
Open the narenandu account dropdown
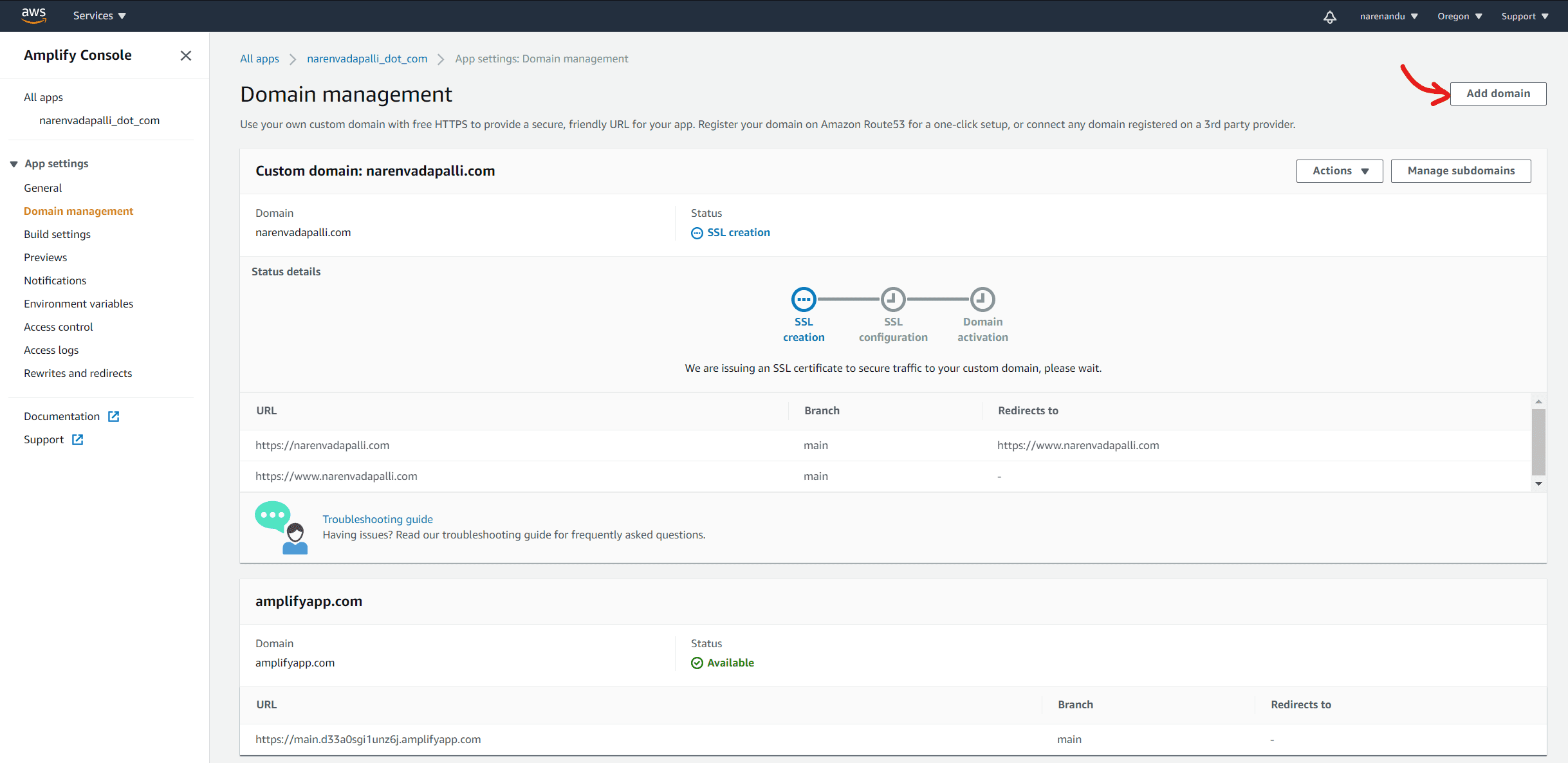(x=1388, y=16)
